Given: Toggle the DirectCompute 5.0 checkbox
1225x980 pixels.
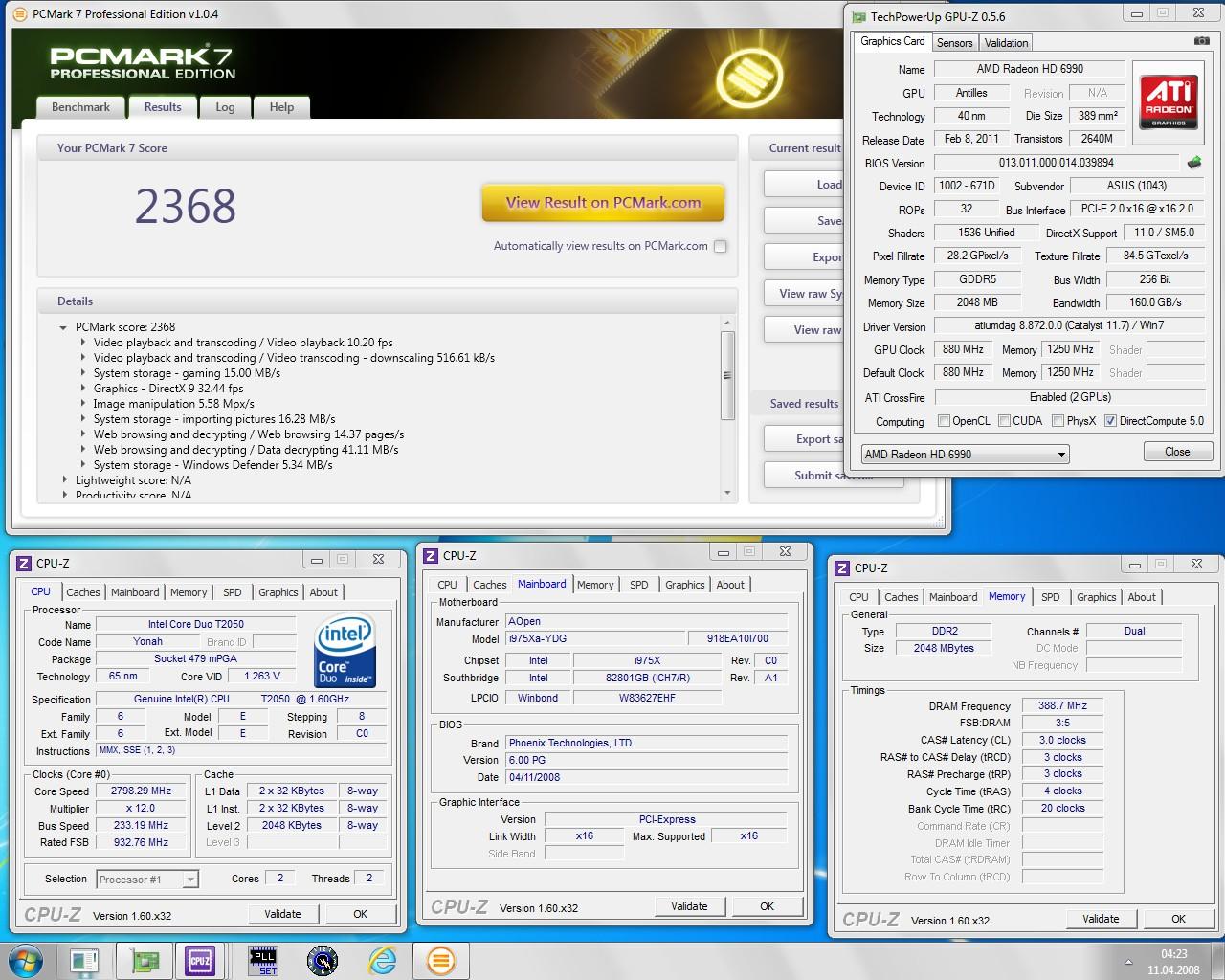Looking at the screenshot, I should (x=1110, y=421).
